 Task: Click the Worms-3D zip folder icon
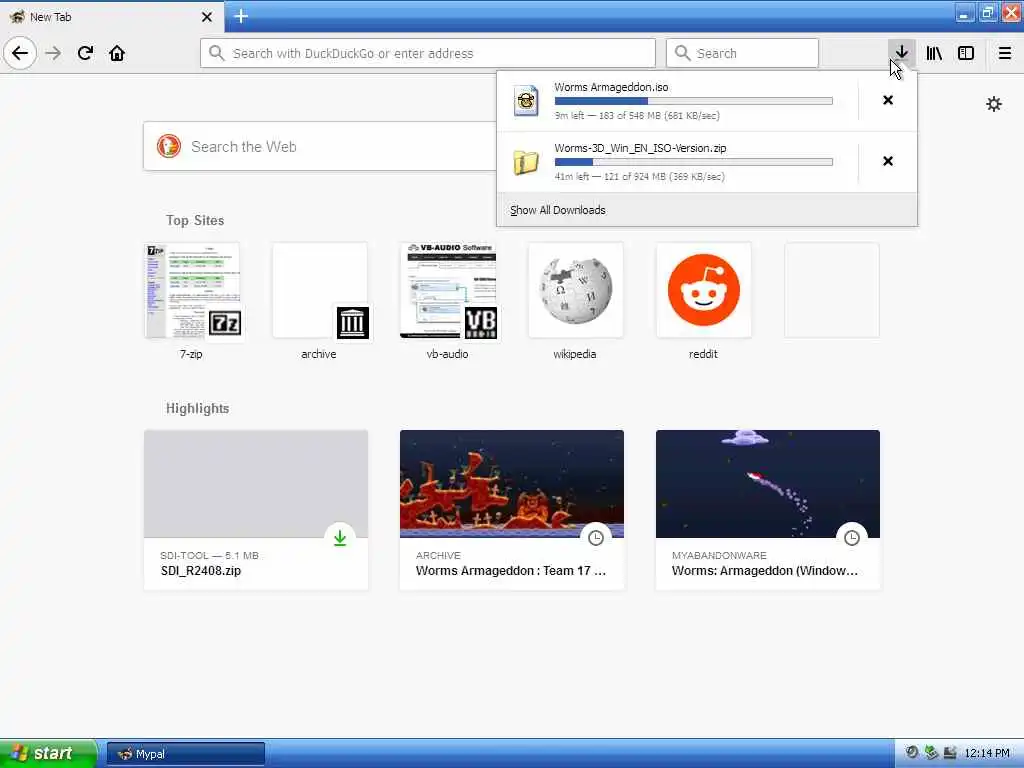(x=526, y=162)
